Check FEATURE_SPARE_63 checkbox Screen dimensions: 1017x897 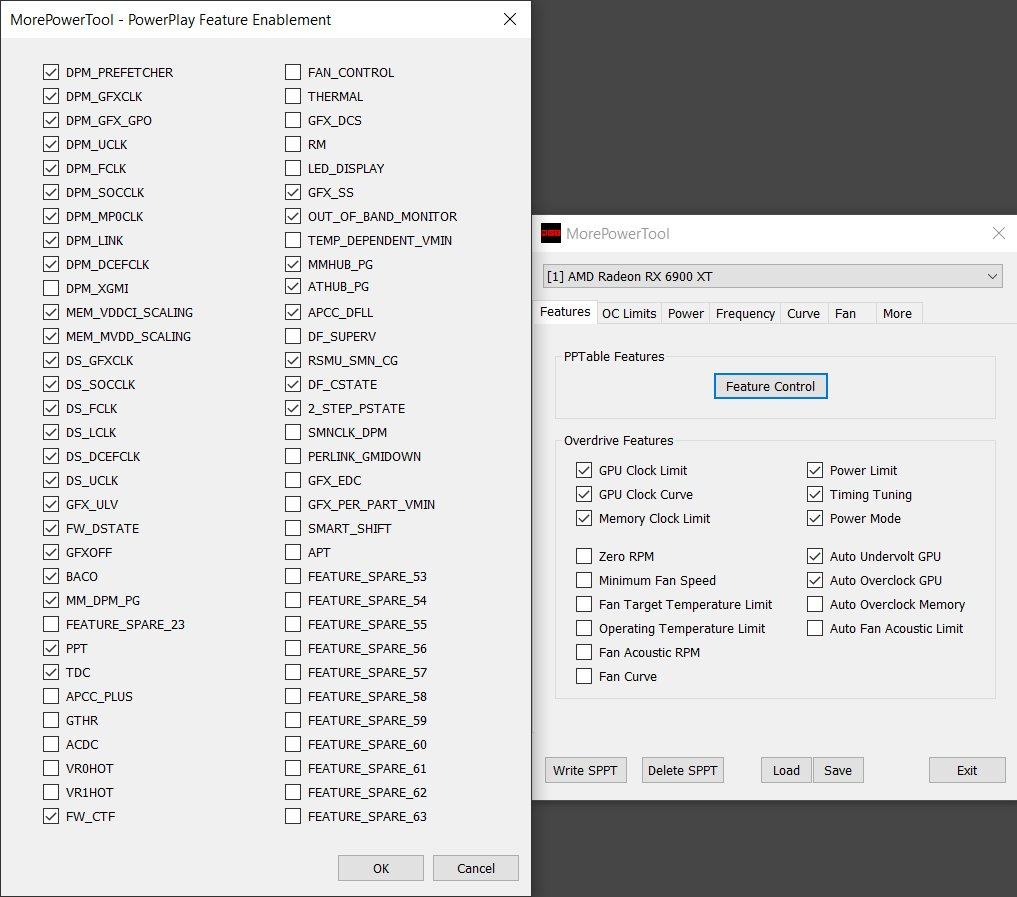click(293, 816)
